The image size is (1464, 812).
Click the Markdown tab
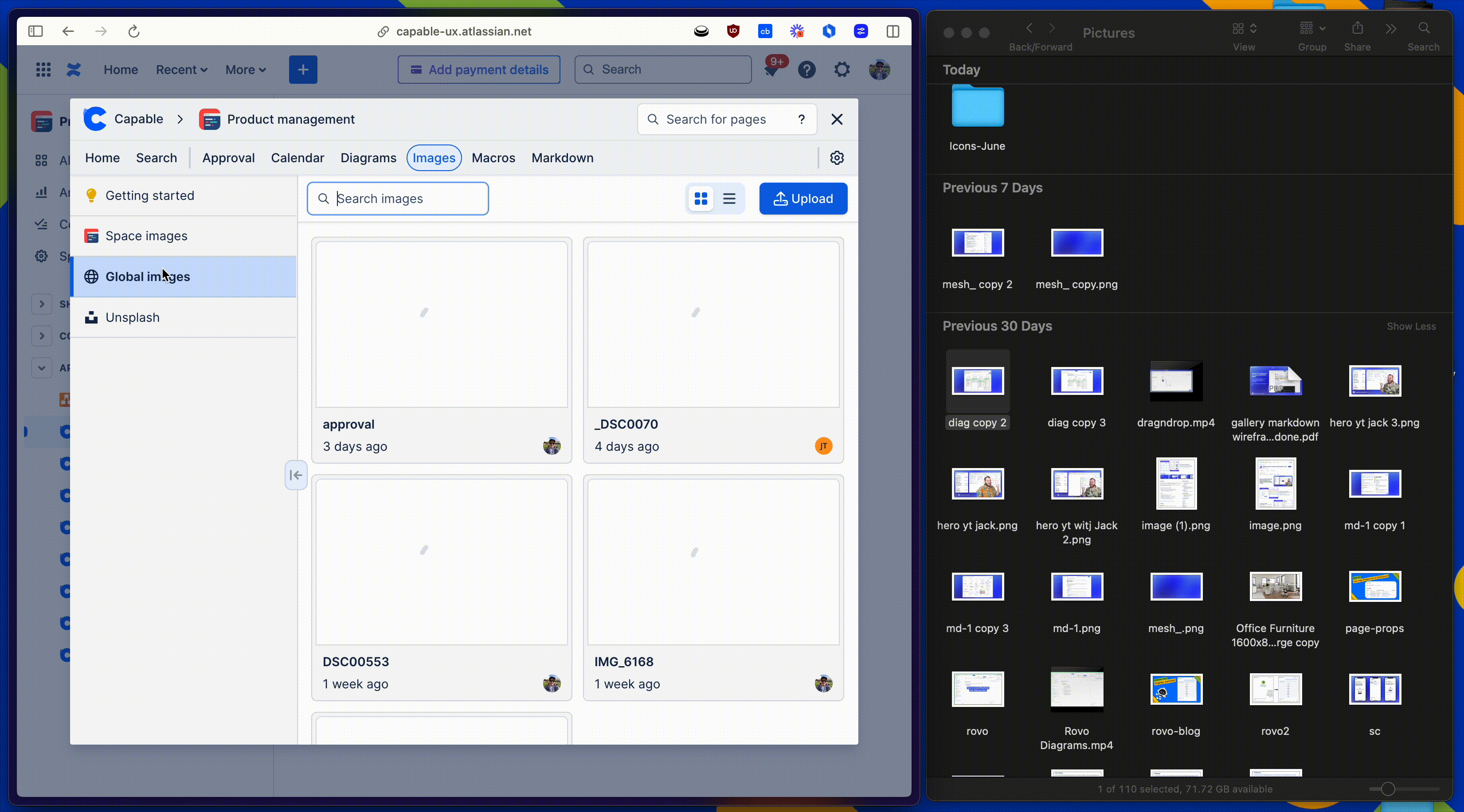click(x=562, y=157)
